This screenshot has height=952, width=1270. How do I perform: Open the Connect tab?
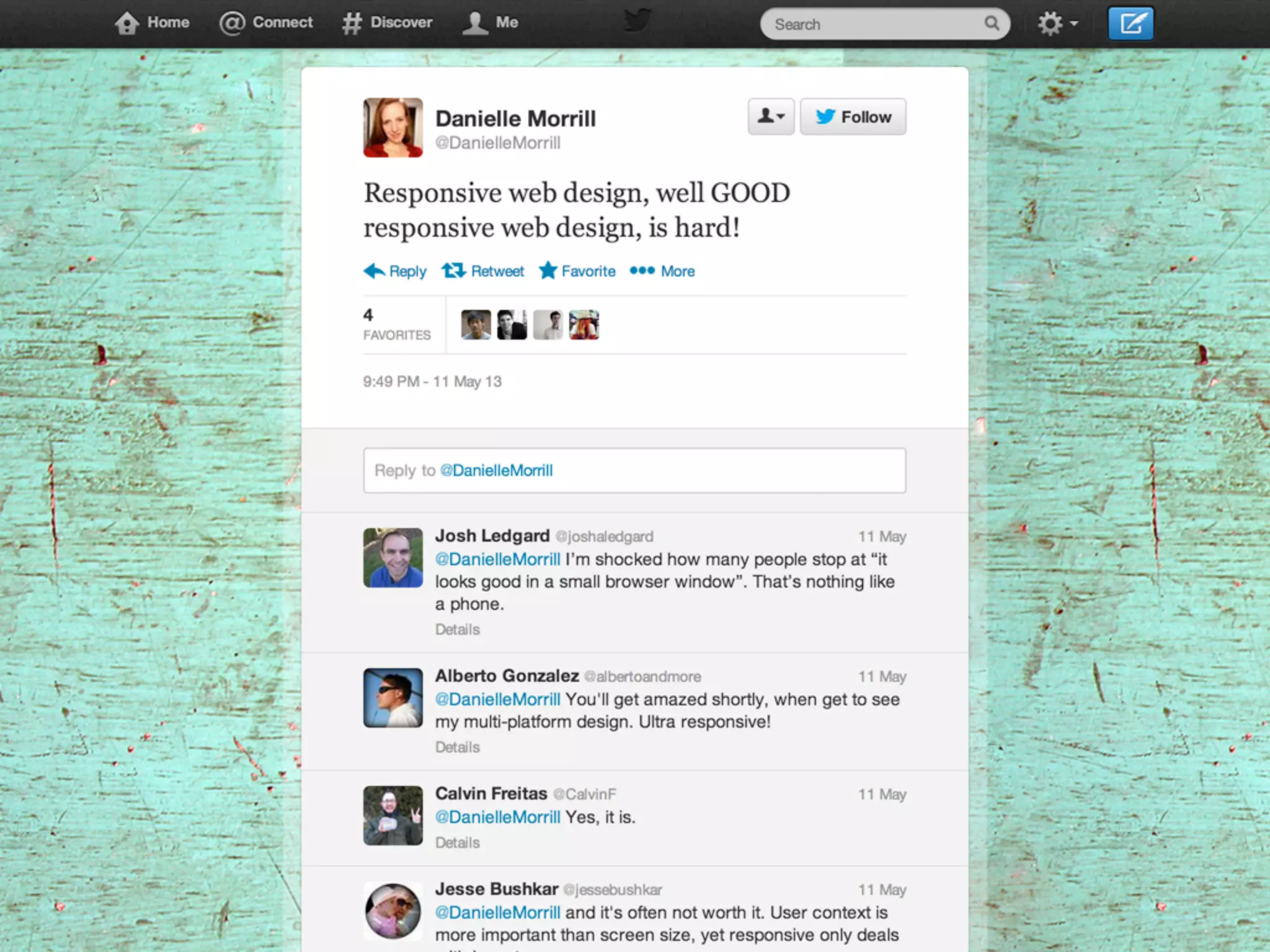point(267,23)
